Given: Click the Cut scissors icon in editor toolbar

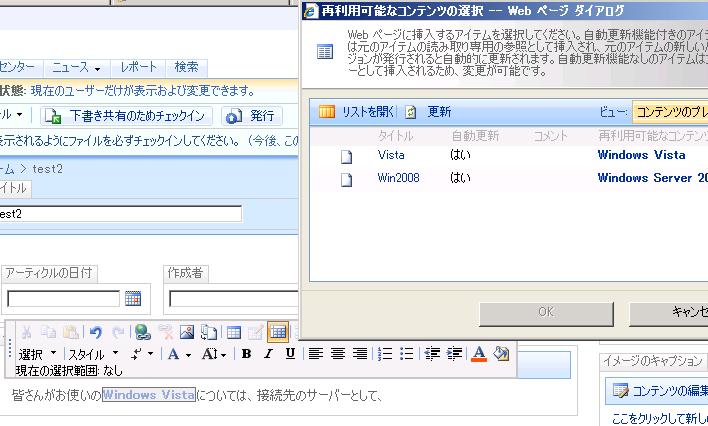Looking at the screenshot, I should tap(26, 333).
